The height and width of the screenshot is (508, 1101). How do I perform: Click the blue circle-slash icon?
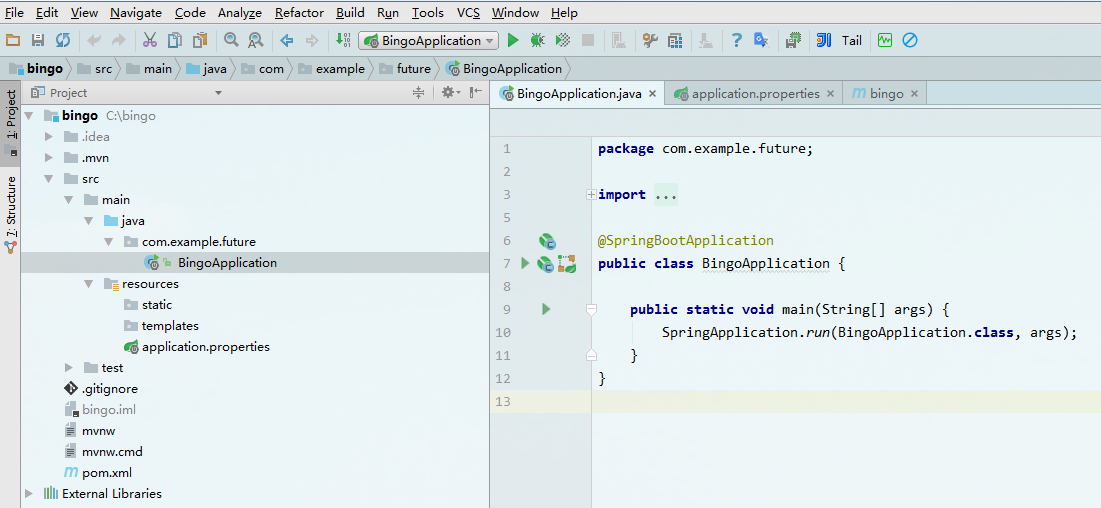tap(909, 41)
